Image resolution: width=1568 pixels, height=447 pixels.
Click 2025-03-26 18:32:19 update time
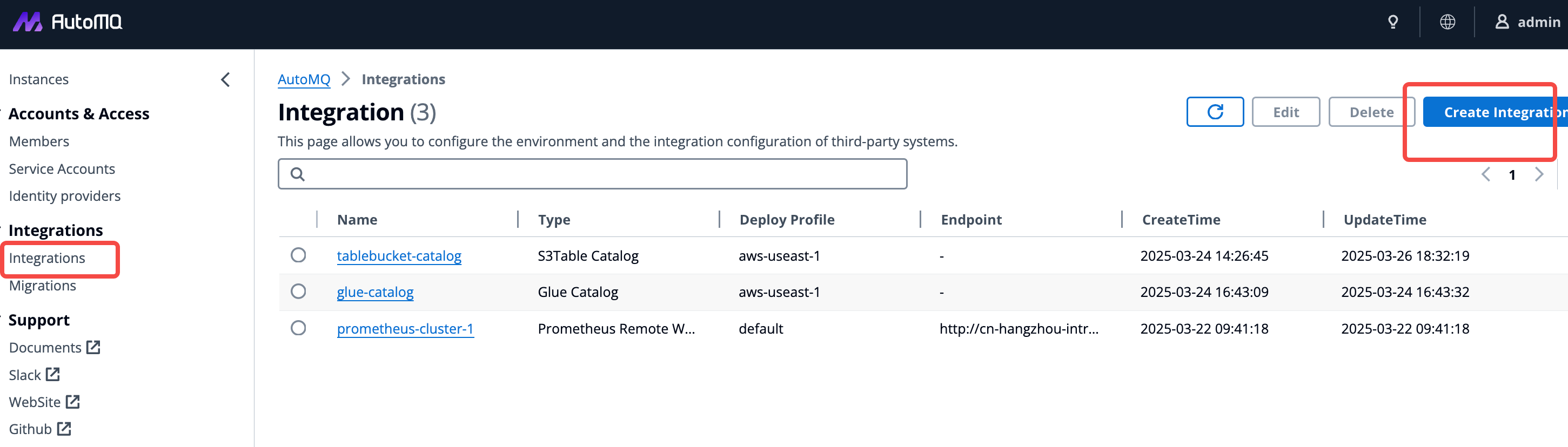tap(1405, 256)
